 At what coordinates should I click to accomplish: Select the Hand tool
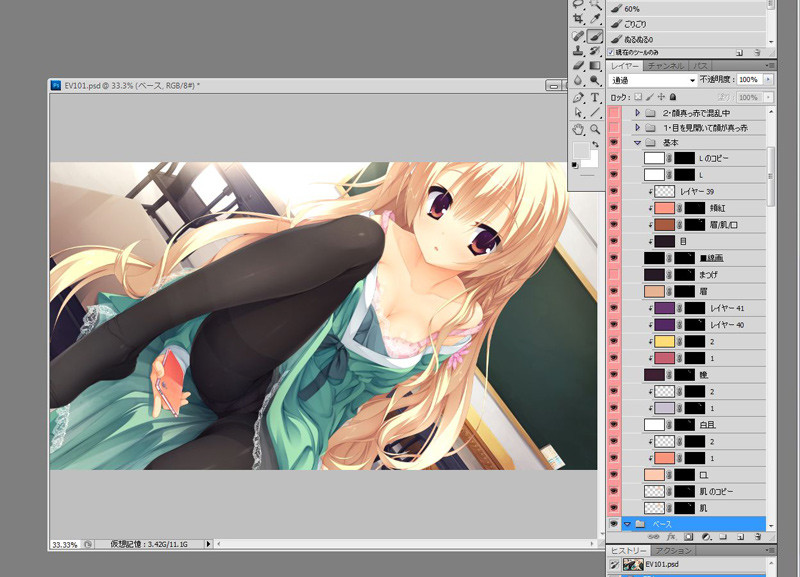[x=578, y=129]
